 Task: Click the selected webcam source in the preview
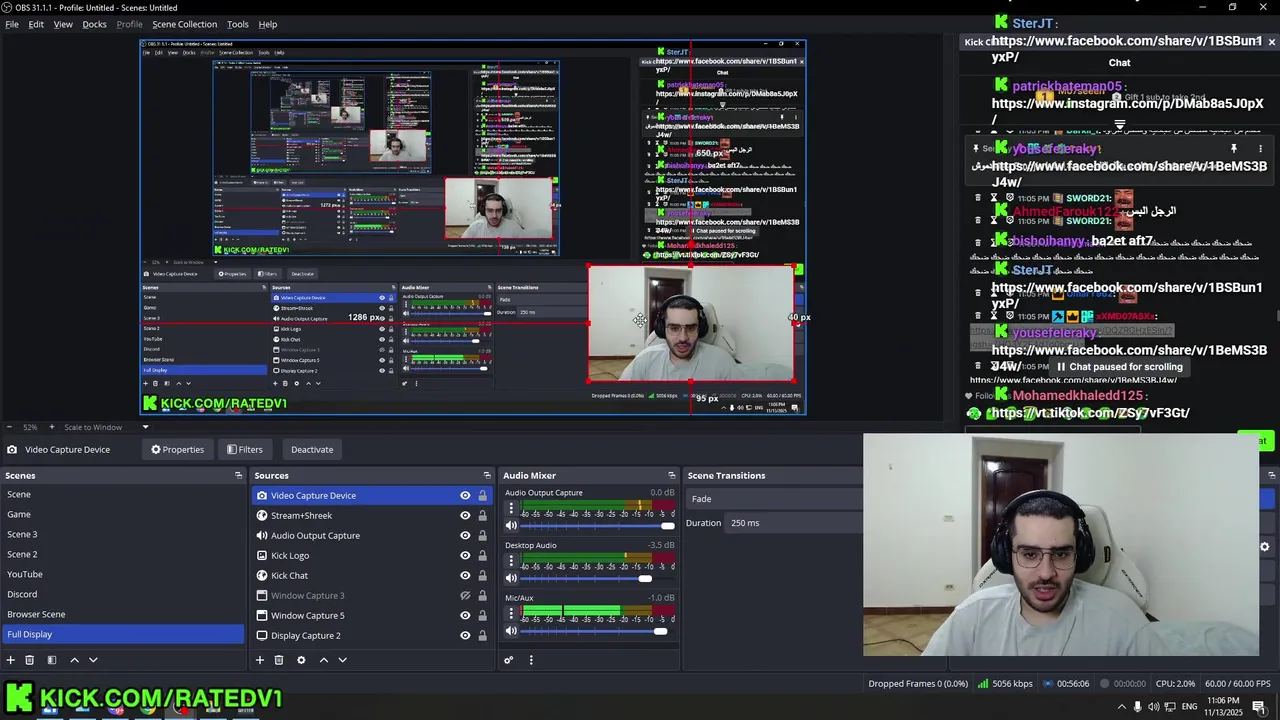691,323
